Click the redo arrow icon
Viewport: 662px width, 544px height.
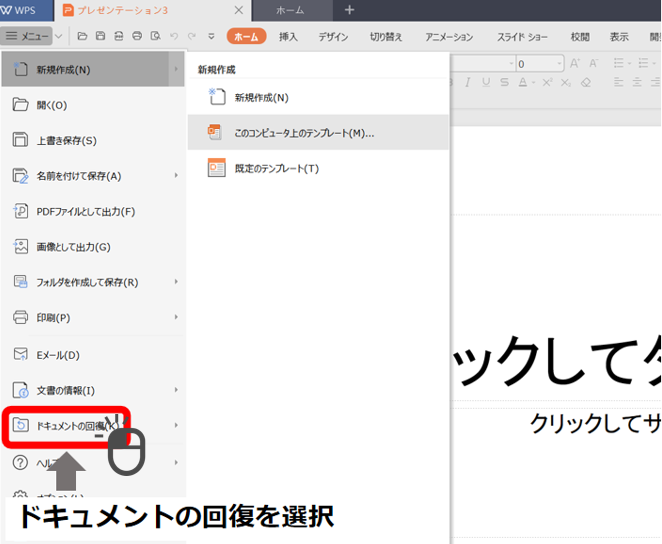tap(192, 36)
